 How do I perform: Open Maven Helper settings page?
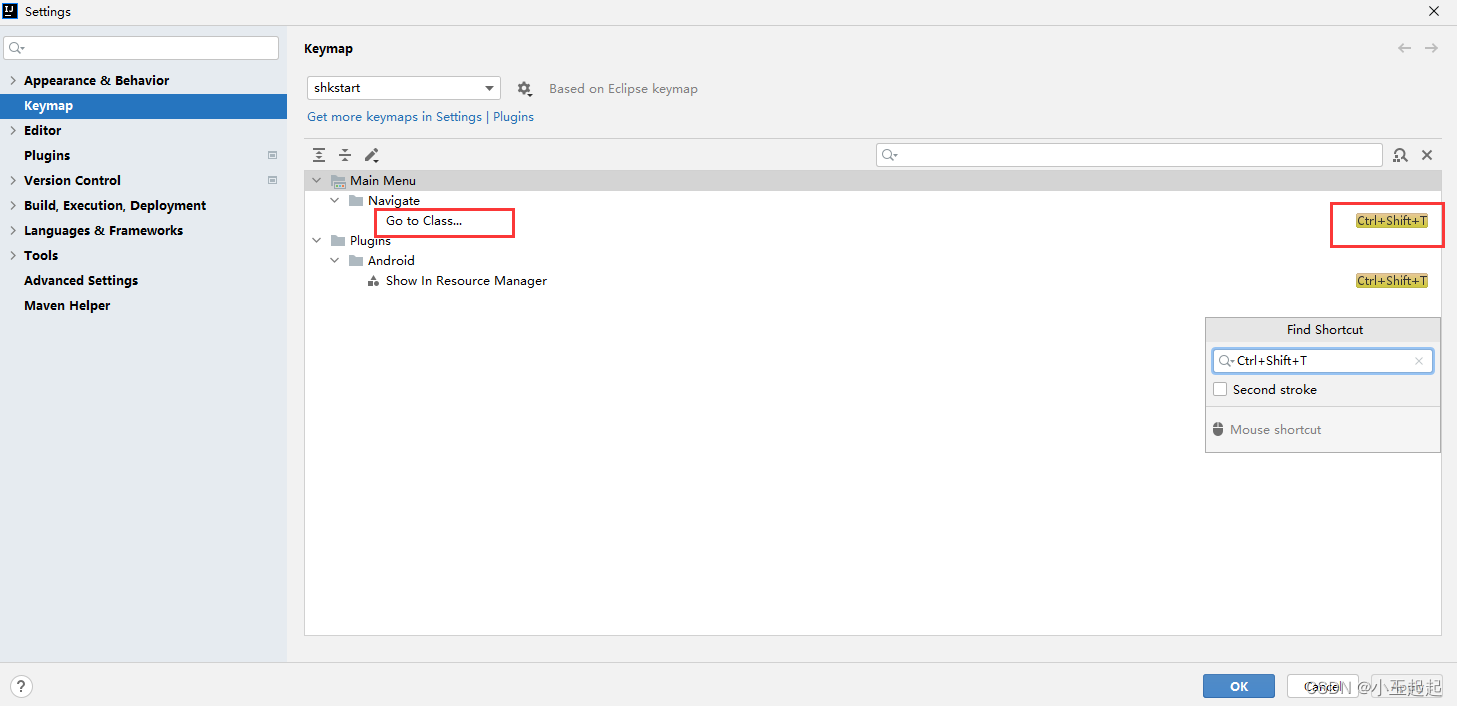[67, 305]
